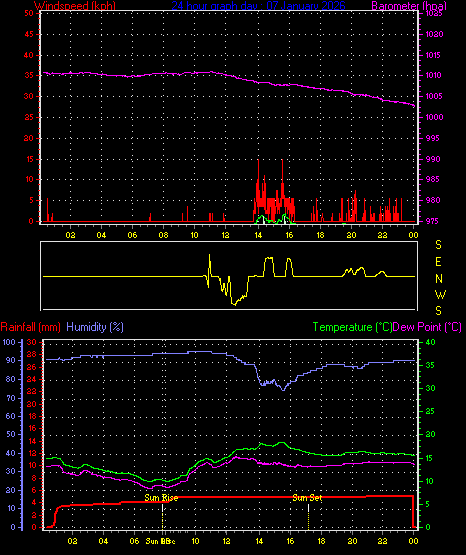Click the 'Windspeed (kph)' axis title

point(75,6)
